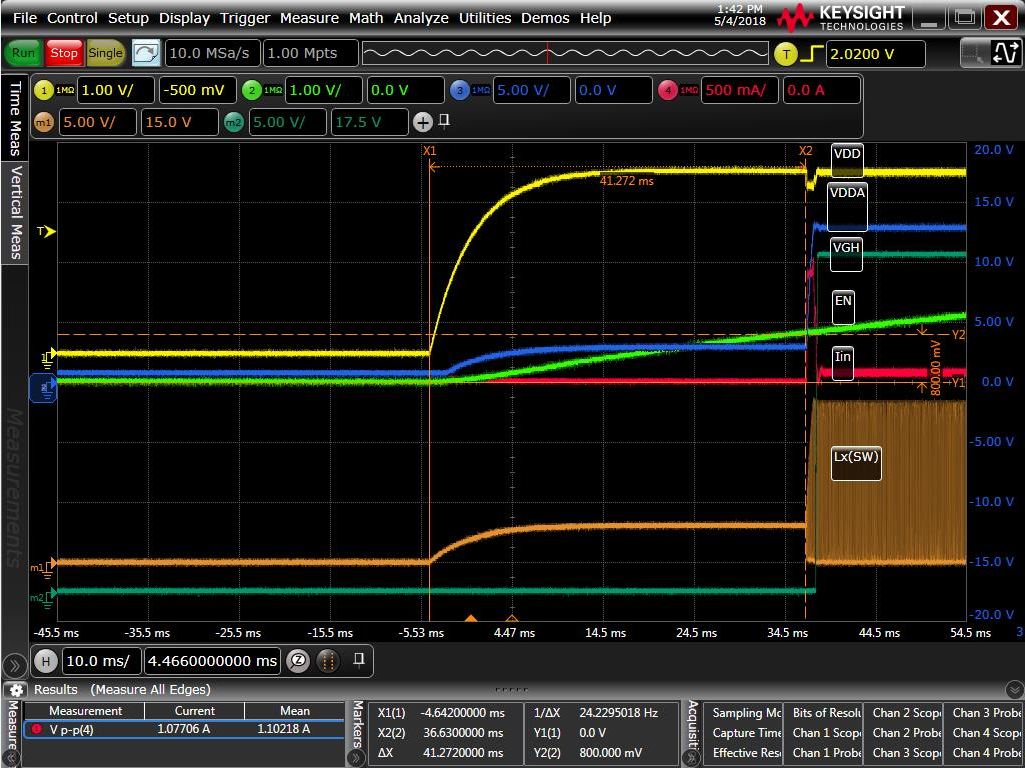Click the 2.0200 V trigger level field
1025x768 pixels.
pyautogui.click(x=875, y=54)
